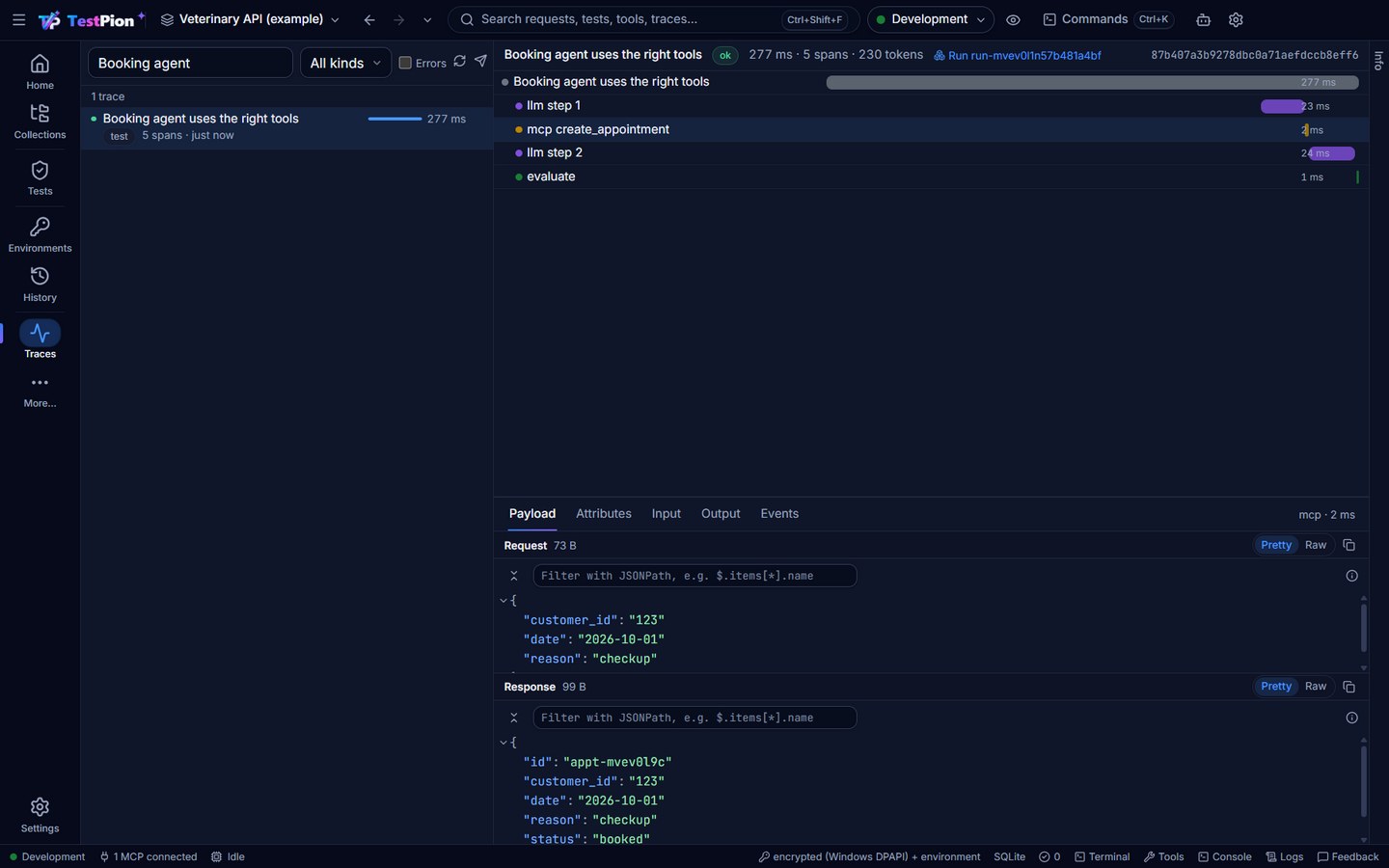This screenshot has height=868, width=1389.
Task: Open the Veterinary API workspace dropdown
Action: (x=250, y=19)
